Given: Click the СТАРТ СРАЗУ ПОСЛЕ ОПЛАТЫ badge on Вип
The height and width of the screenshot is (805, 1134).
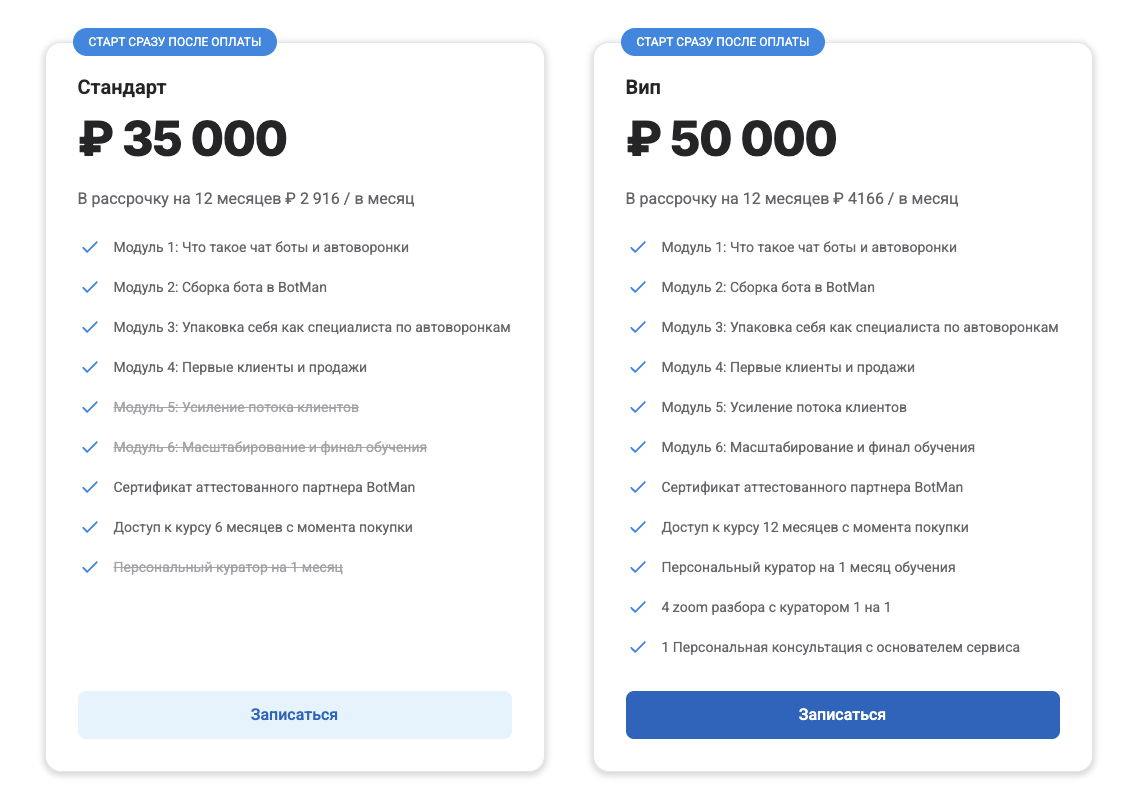Looking at the screenshot, I should point(722,41).
